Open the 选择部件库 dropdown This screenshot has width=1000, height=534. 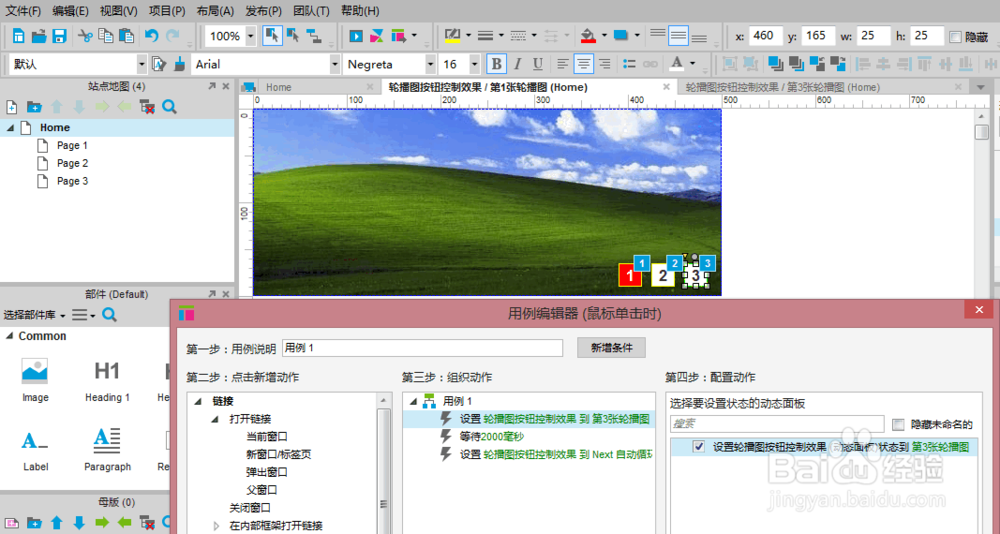point(34,315)
